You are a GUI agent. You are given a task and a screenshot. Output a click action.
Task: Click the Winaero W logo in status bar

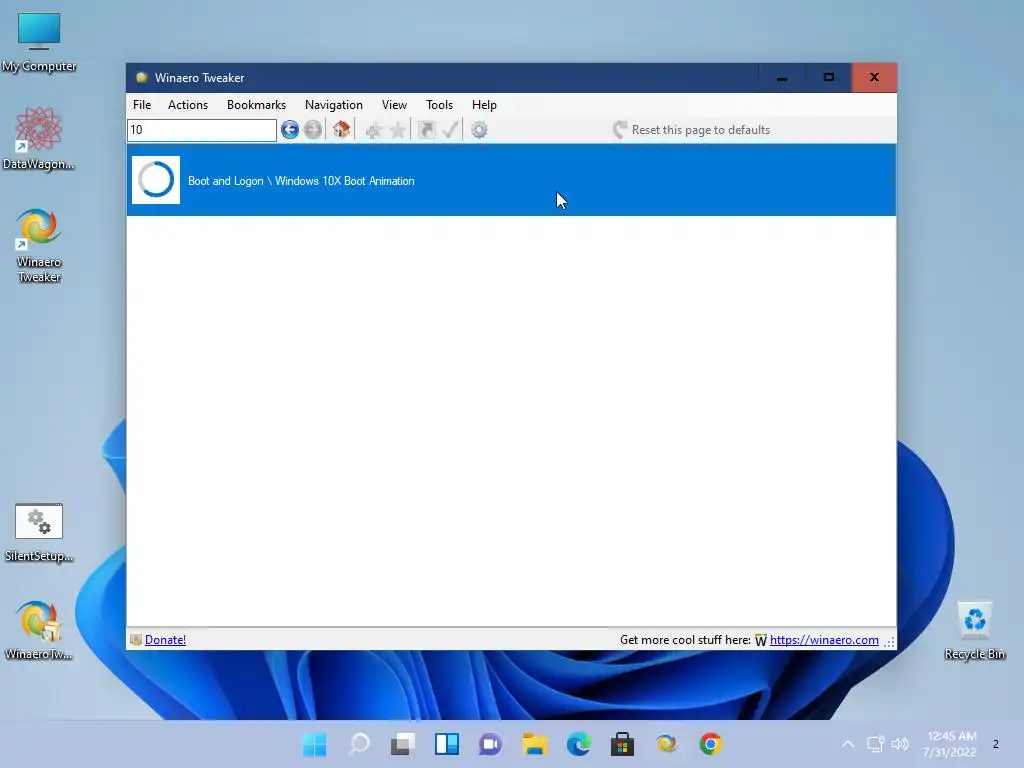761,640
